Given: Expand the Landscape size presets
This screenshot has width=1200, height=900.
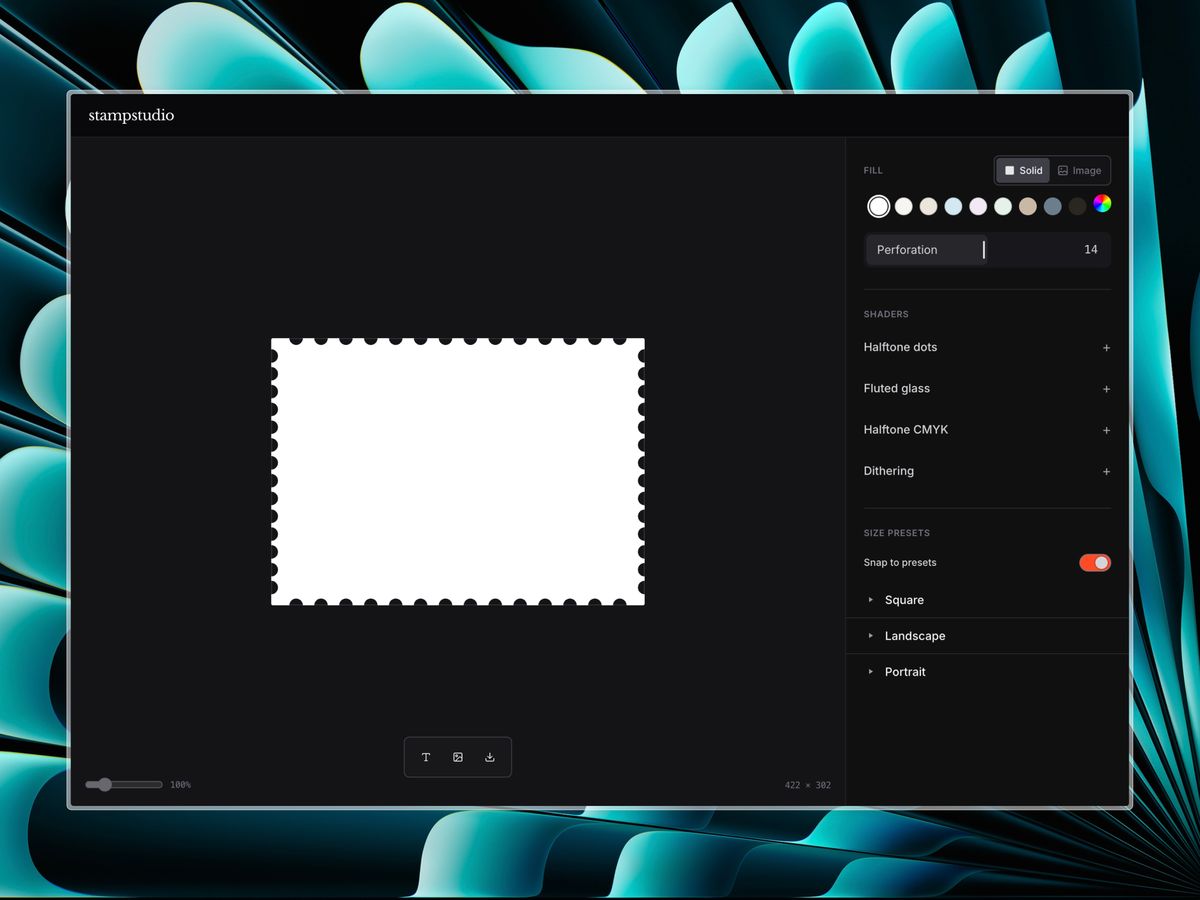Looking at the screenshot, I should coord(987,636).
